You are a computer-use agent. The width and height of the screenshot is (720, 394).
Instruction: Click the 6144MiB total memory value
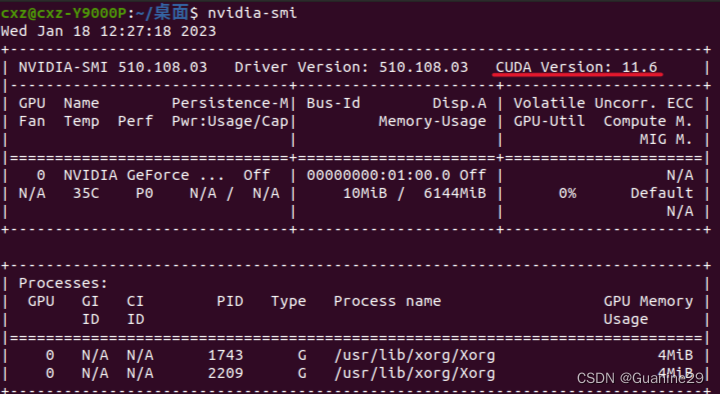pyautogui.click(x=455, y=193)
